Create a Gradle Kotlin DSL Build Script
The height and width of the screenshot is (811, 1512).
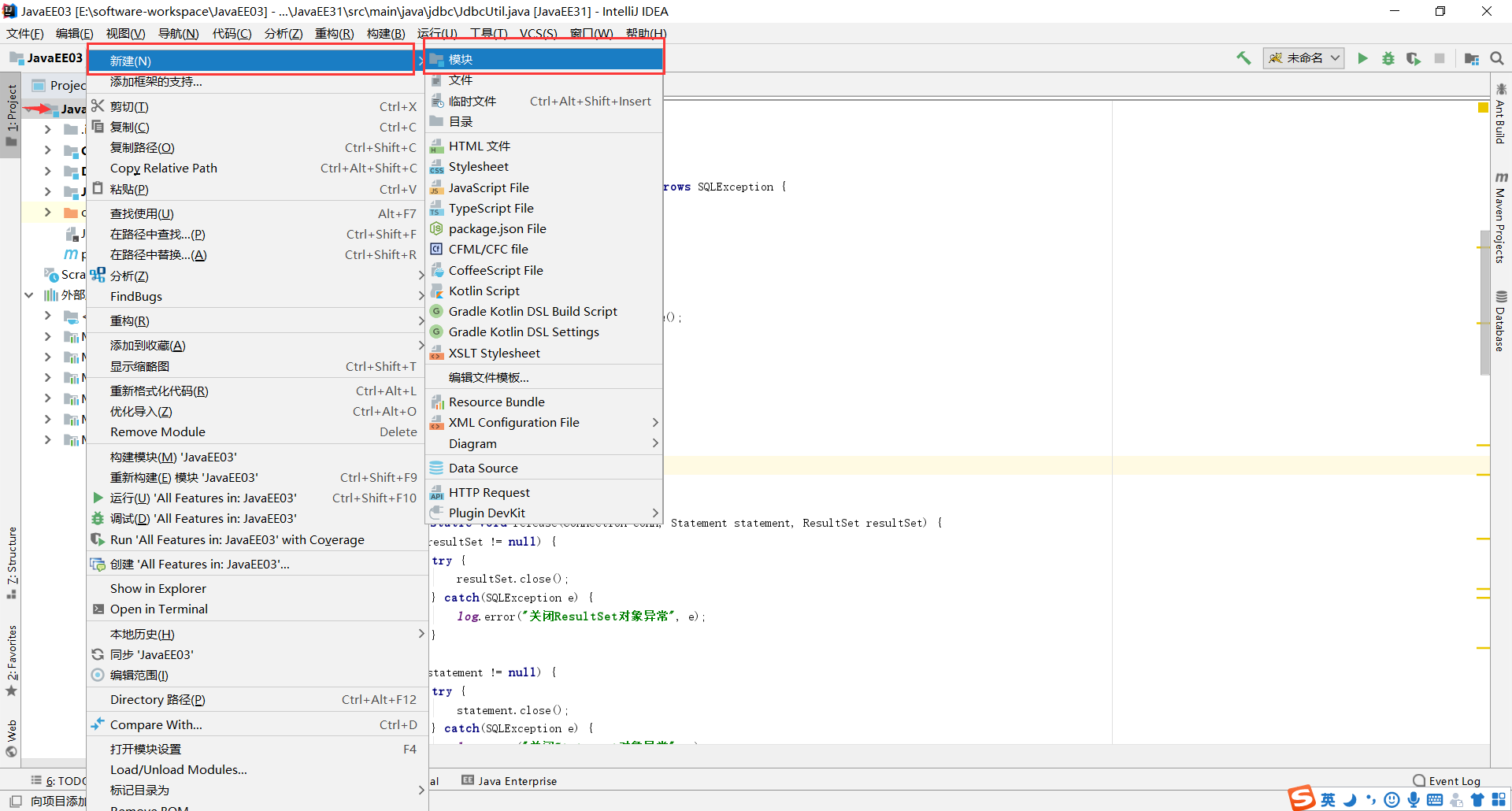coord(544,311)
